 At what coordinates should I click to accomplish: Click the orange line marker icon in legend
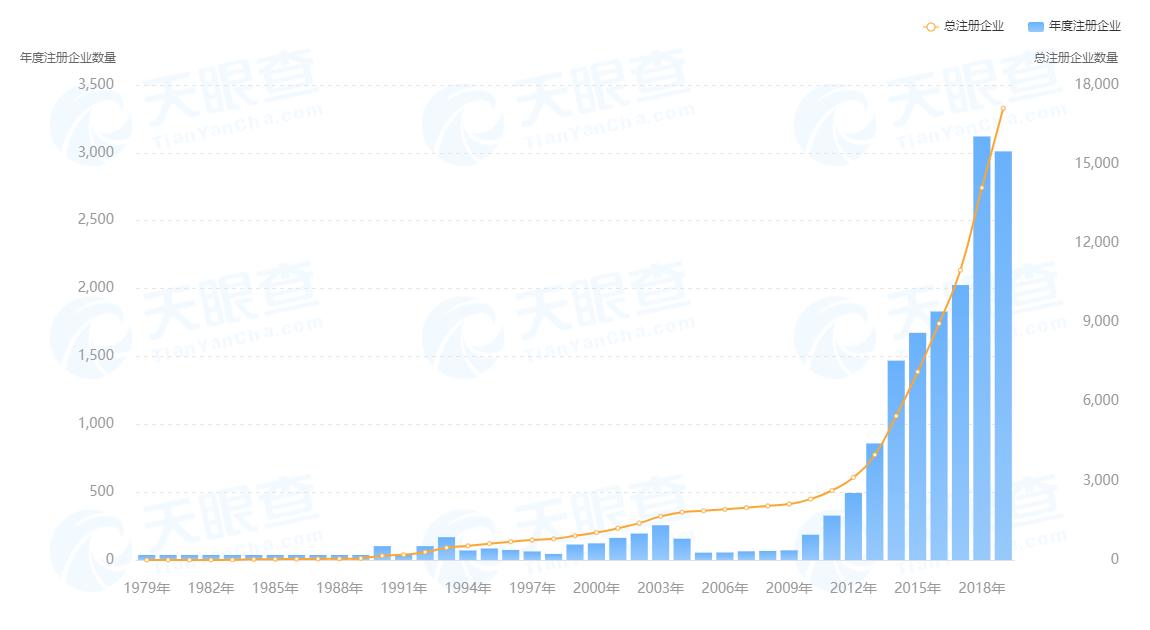click(931, 27)
